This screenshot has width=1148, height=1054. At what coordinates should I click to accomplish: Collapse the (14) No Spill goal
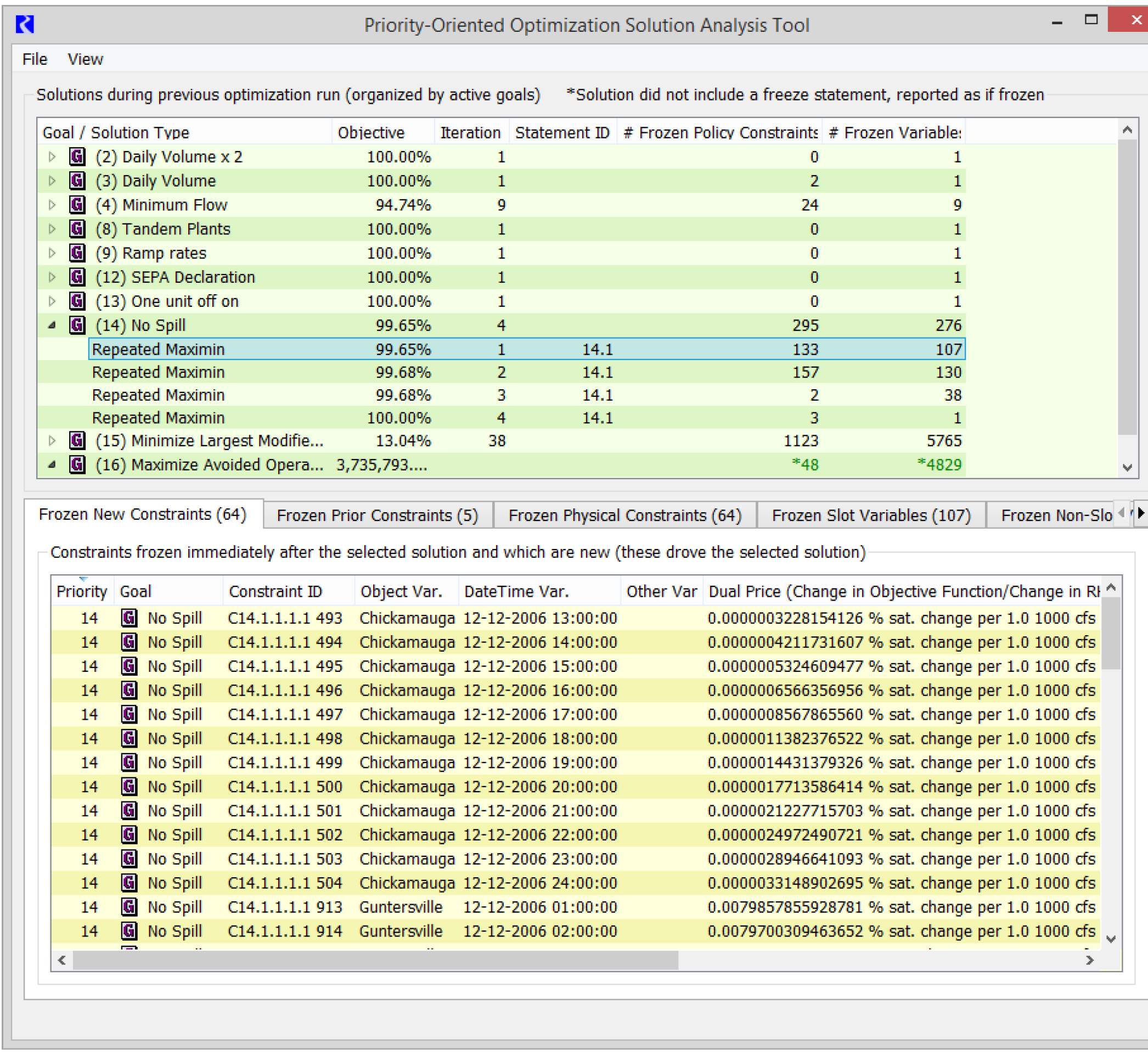[x=52, y=325]
